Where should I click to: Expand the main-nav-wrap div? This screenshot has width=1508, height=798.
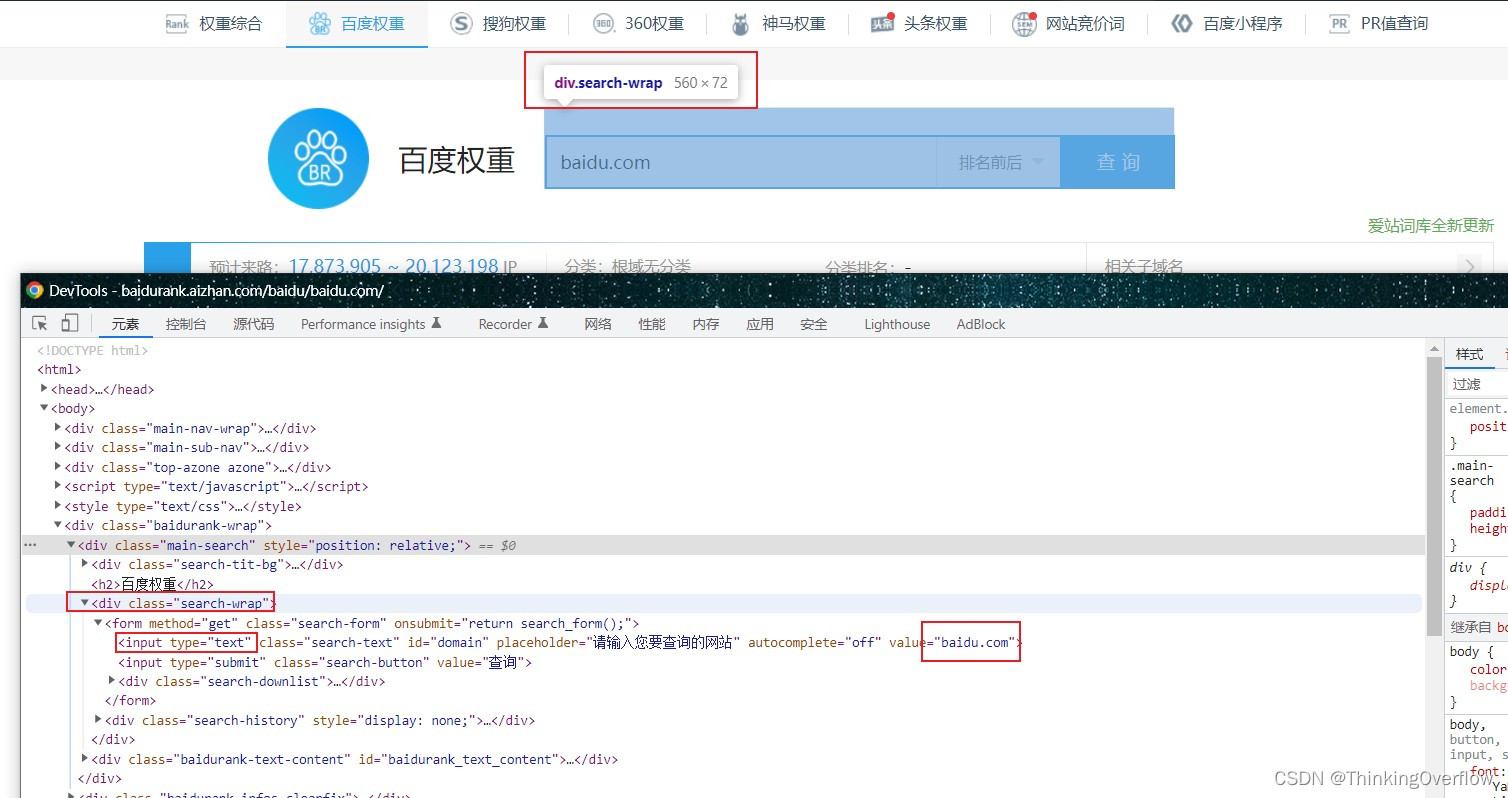58,428
